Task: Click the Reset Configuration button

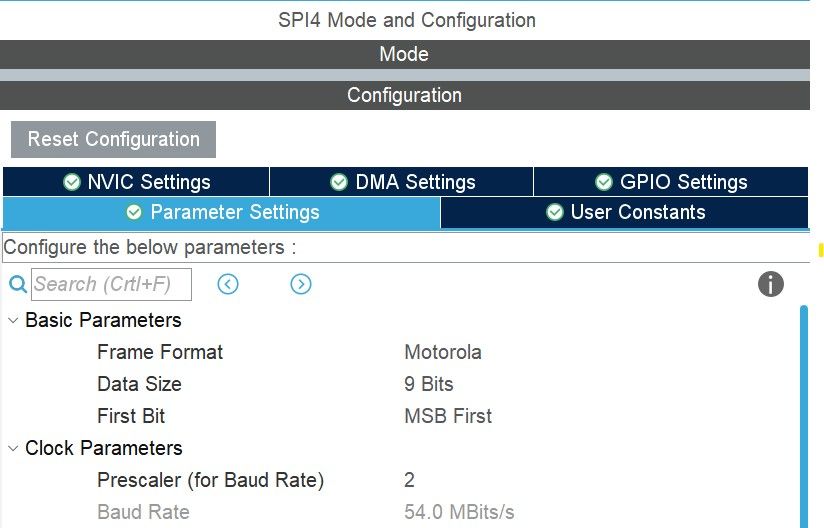Action: pyautogui.click(x=114, y=139)
